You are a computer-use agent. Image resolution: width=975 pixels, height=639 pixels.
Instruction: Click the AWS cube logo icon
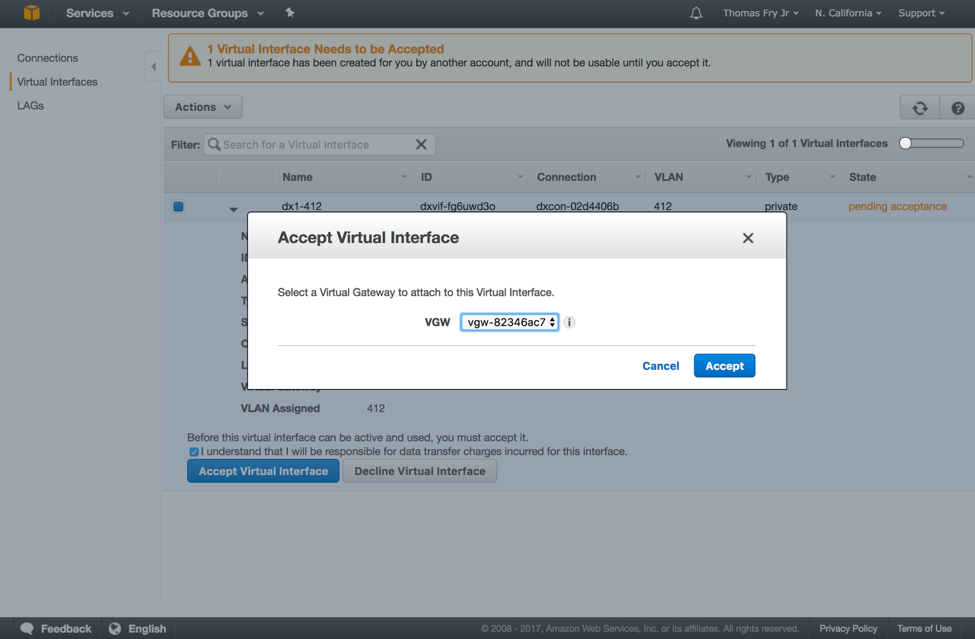pyautogui.click(x=32, y=13)
